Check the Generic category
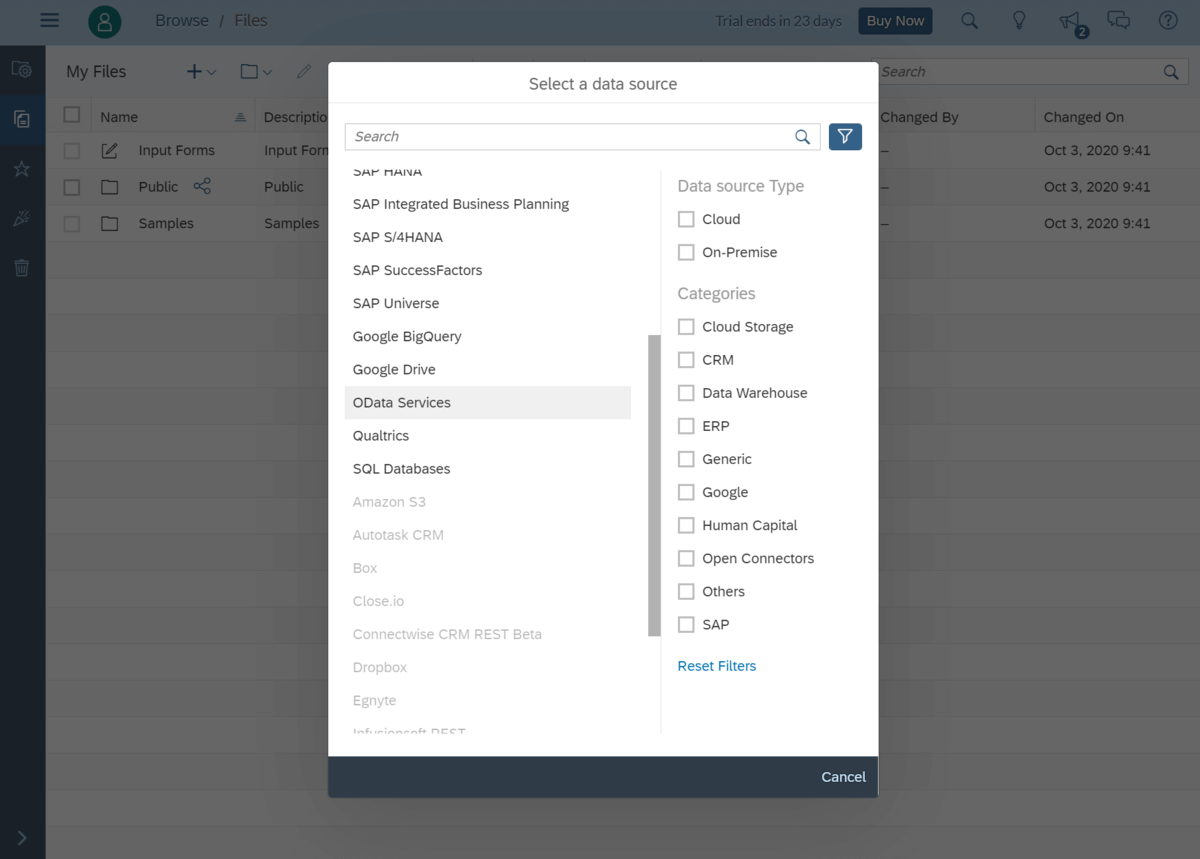The width and height of the screenshot is (1200, 859). click(x=686, y=458)
